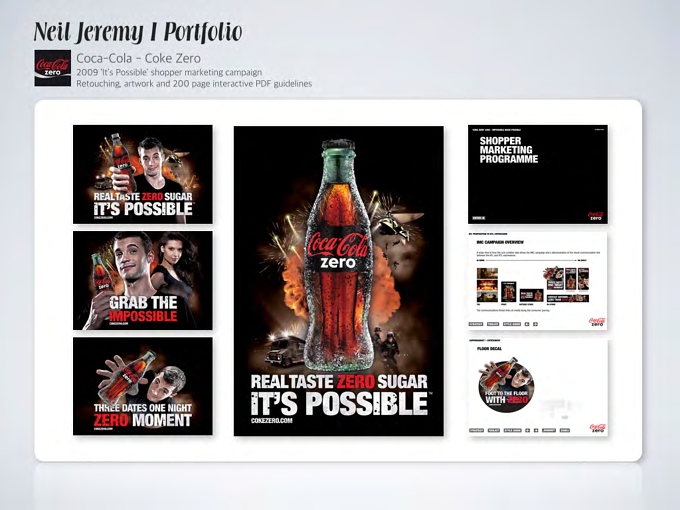Select the 'Neil Jeremy I Portfolio' title
680x510 pixels.
(138, 32)
